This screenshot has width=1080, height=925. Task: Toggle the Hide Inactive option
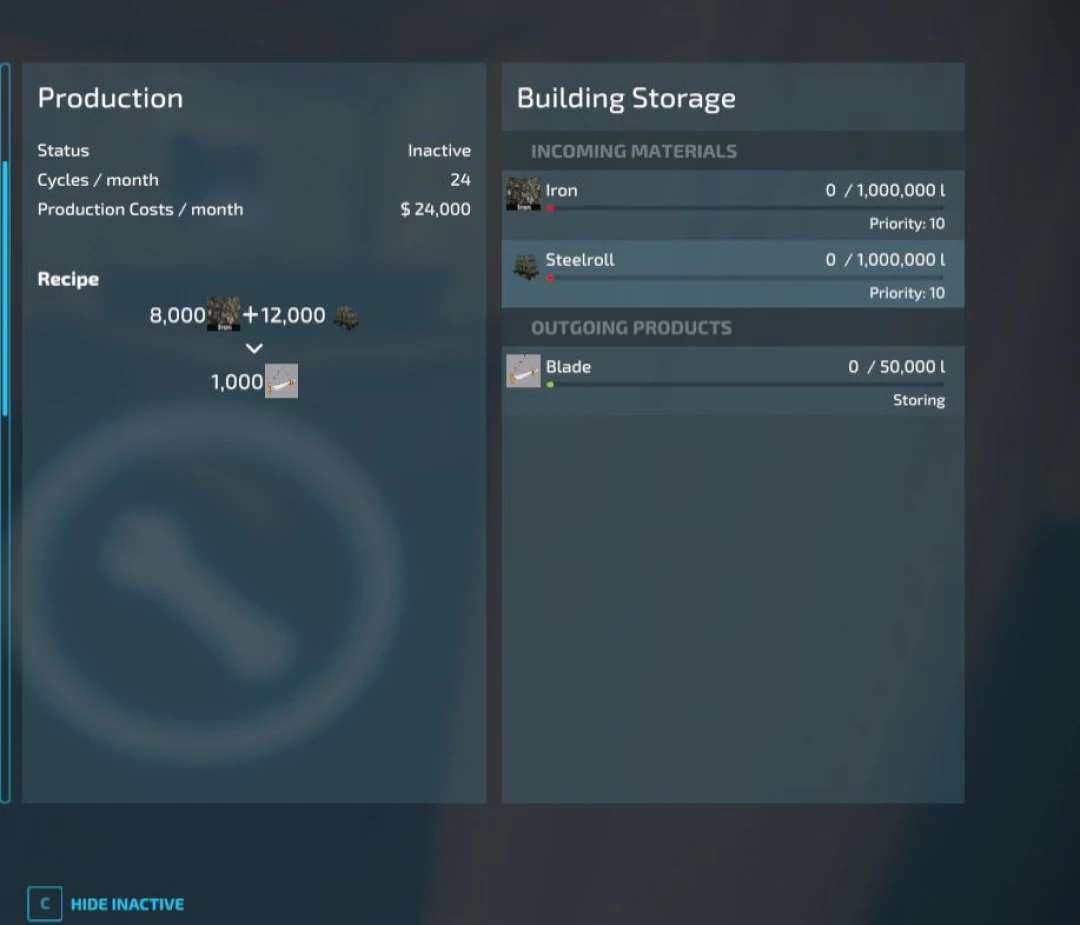pos(127,904)
